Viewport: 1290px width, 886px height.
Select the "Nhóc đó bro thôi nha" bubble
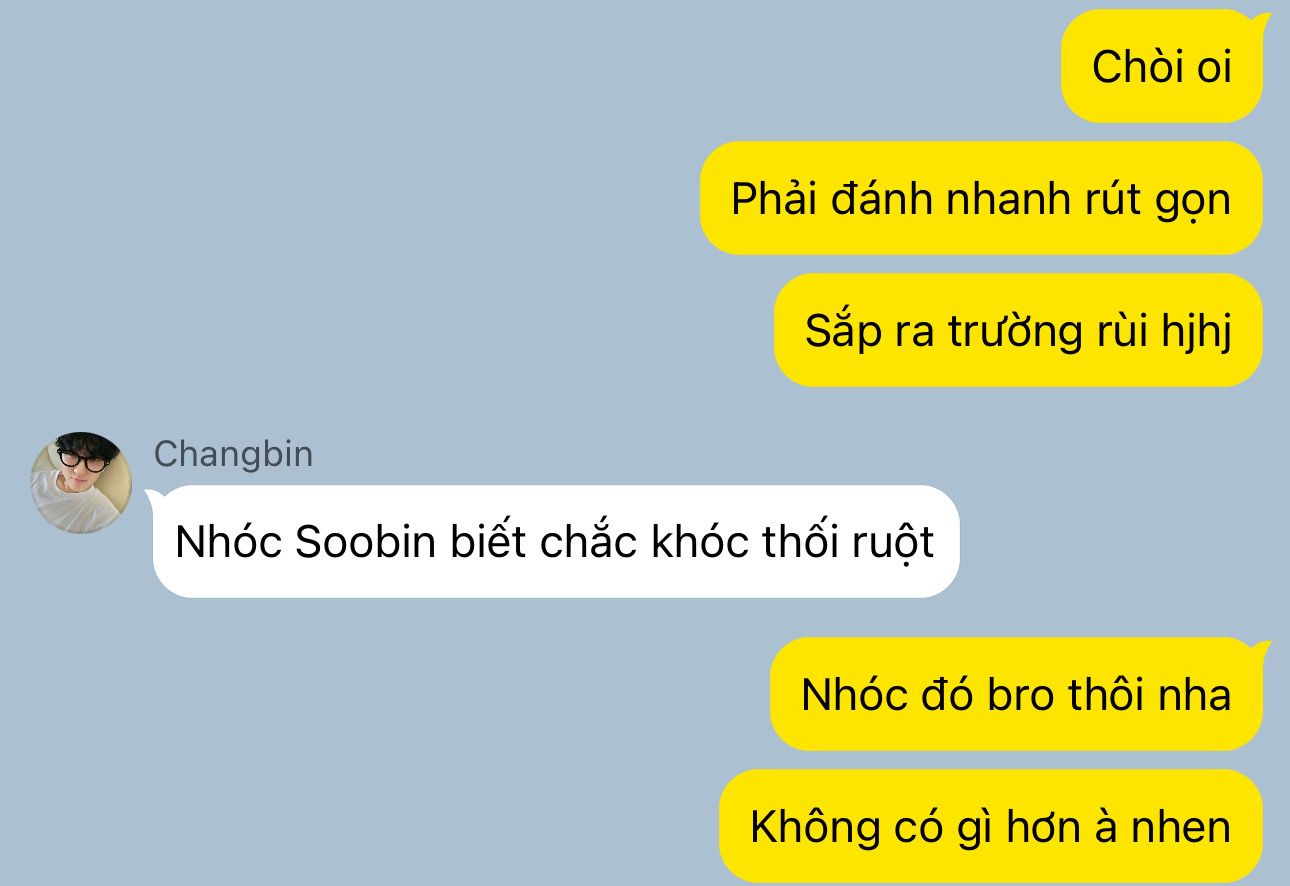coord(1016,694)
